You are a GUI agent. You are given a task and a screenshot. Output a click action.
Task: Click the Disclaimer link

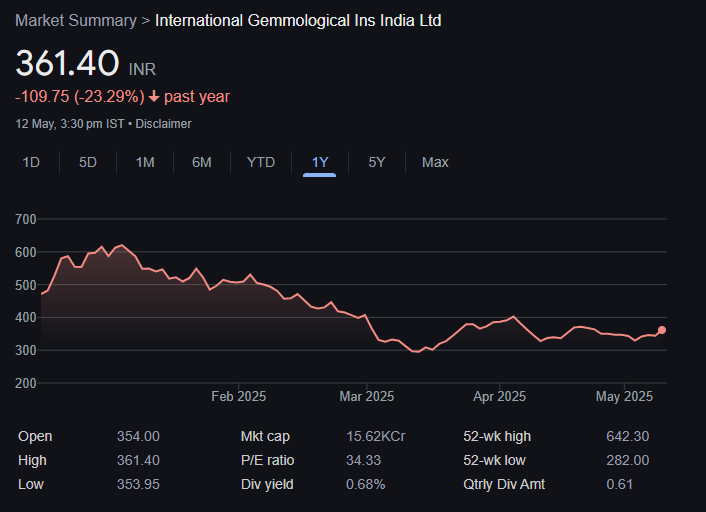(x=163, y=124)
